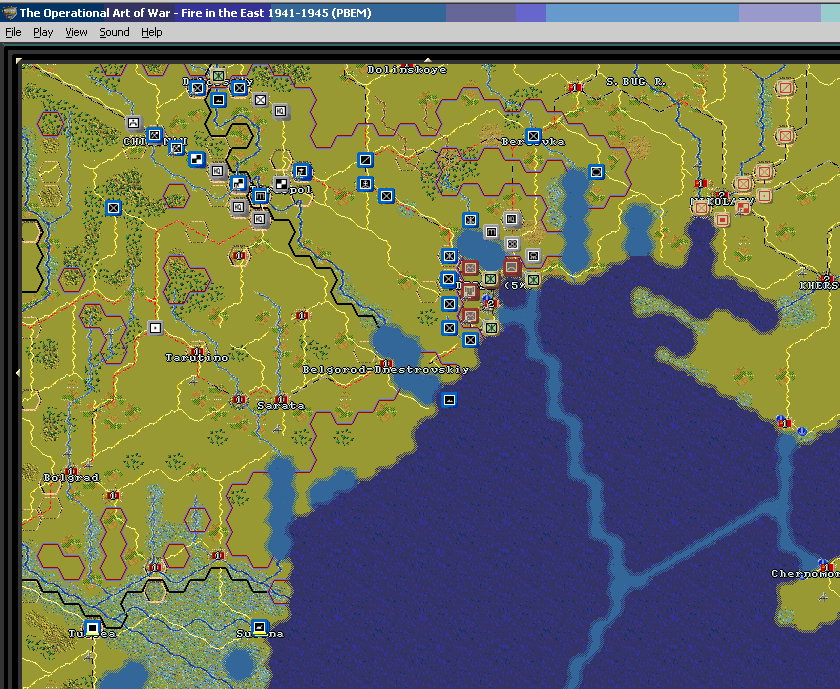This screenshot has width=840, height=689.
Task: Open the Help menu
Action: point(152,32)
